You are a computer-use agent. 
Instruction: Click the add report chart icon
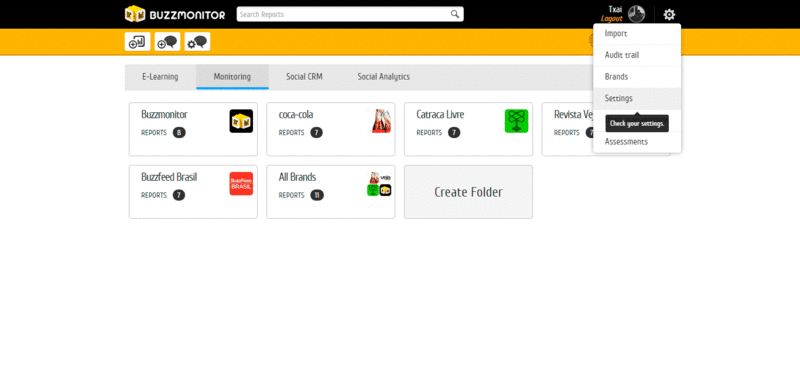[x=137, y=42]
